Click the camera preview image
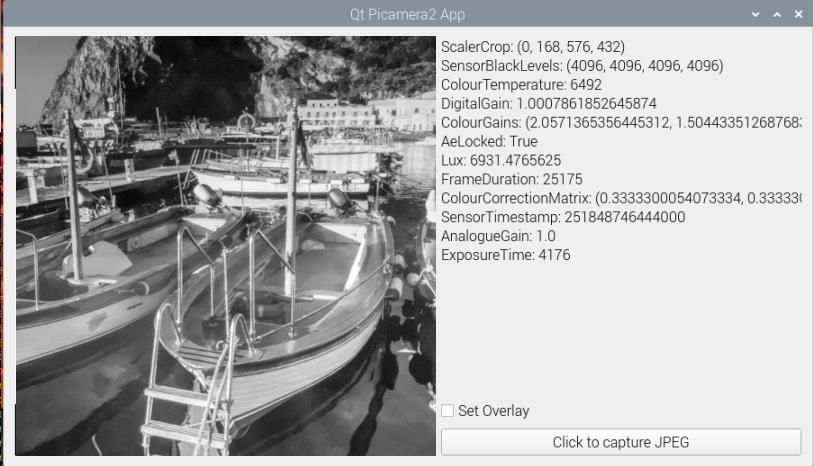The image size is (813, 466). 225,246
